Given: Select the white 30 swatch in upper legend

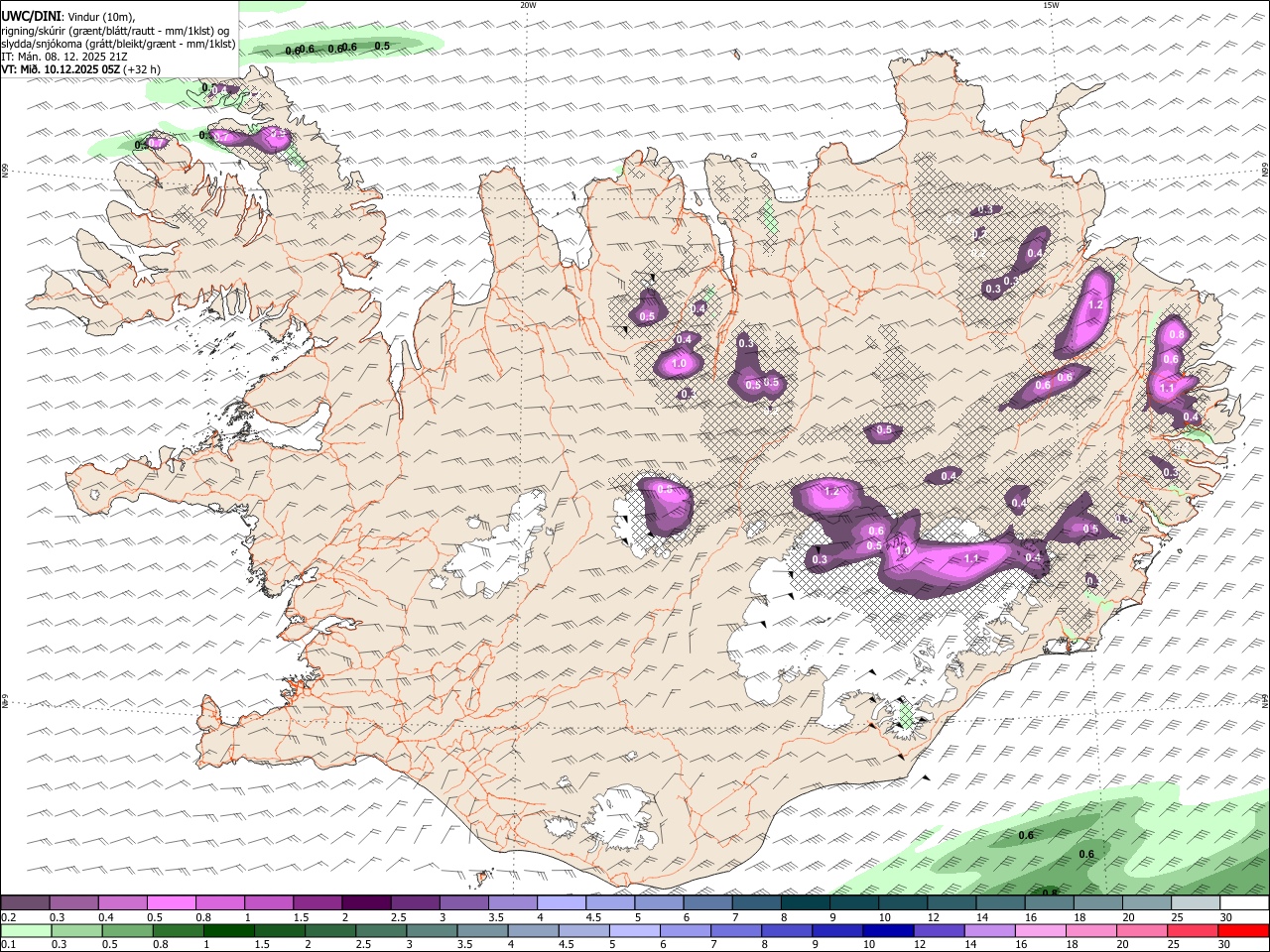Looking at the screenshot, I should click(x=1244, y=903).
